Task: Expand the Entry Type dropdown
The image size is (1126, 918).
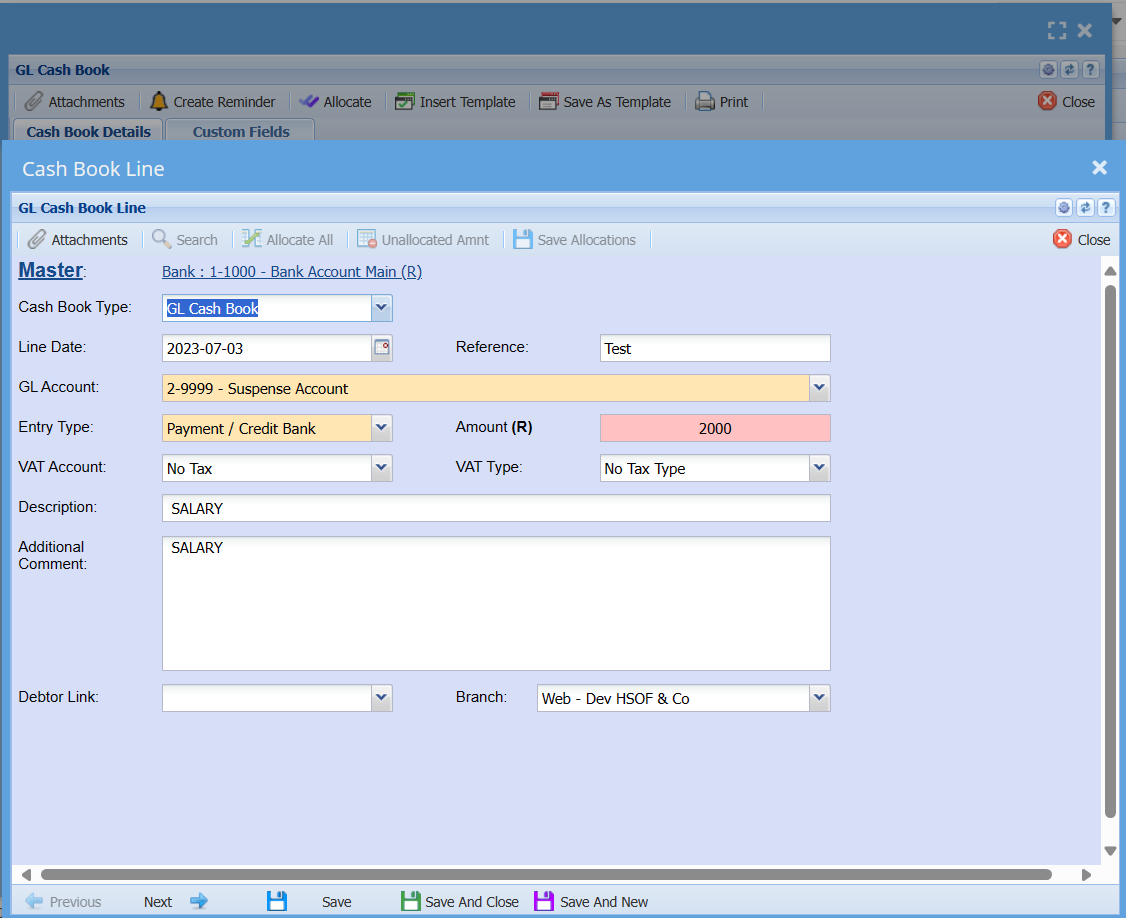Action: click(x=381, y=428)
